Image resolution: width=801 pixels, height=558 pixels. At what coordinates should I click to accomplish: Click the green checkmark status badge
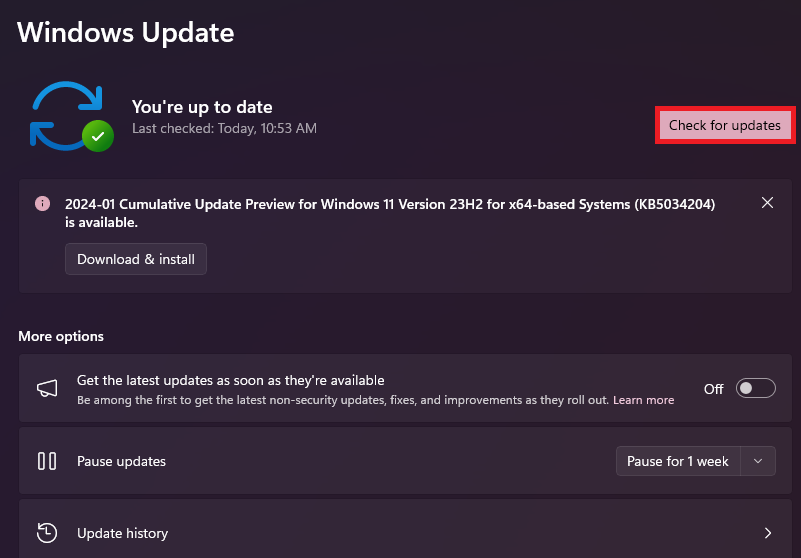click(98, 136)
